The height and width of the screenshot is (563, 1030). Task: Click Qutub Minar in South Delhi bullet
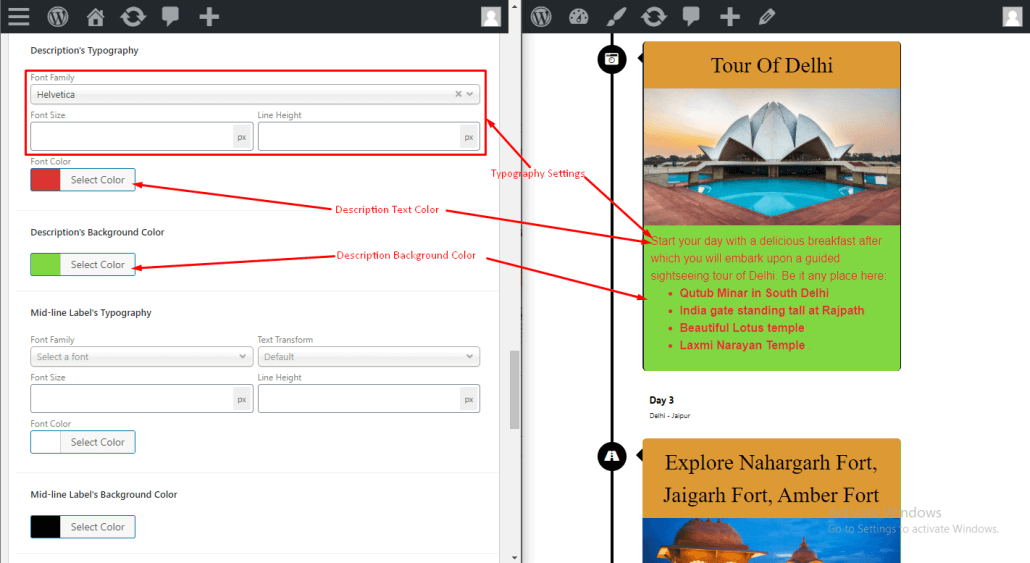(754, 293)
